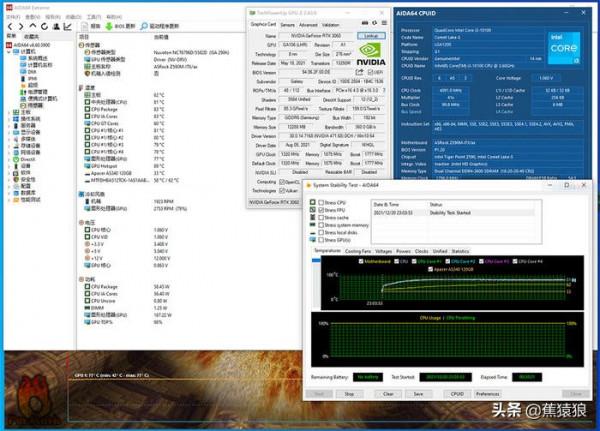Click the GPU-Z refresh icon
The height and width of the screenshot is (431, 600).
[374, 24]
